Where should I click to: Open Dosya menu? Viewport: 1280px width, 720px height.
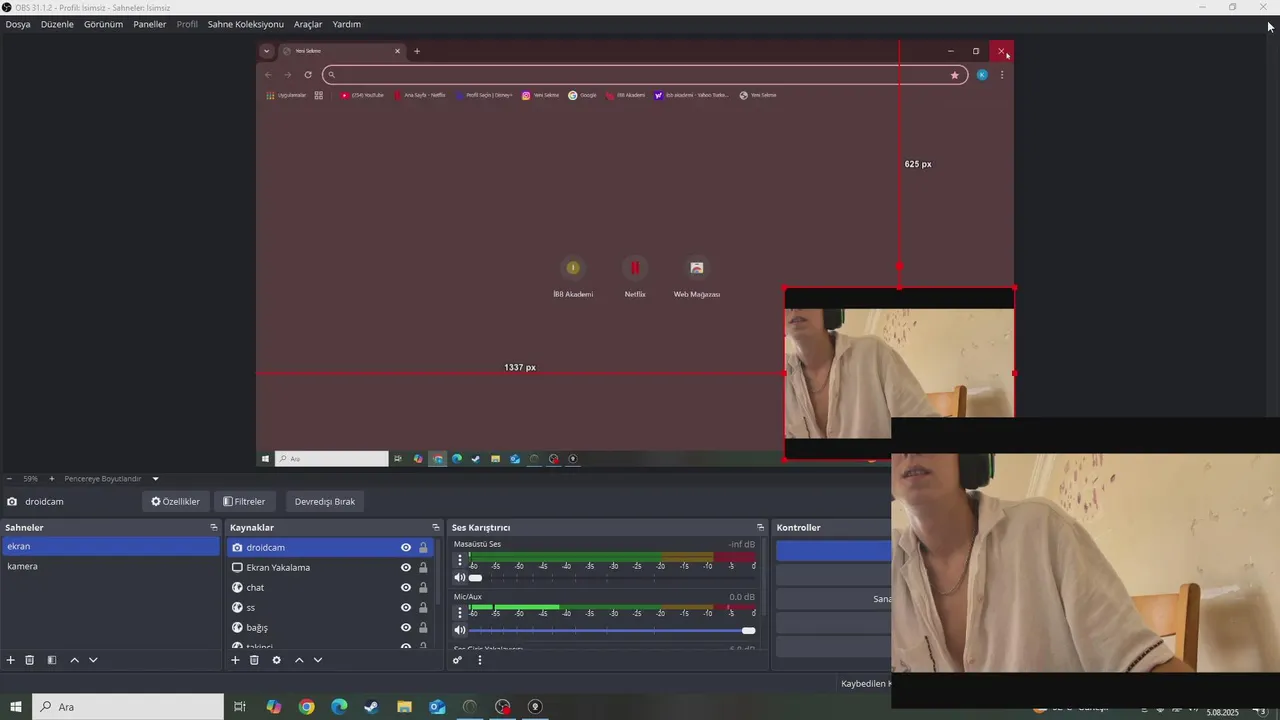[x=18, y=24]
